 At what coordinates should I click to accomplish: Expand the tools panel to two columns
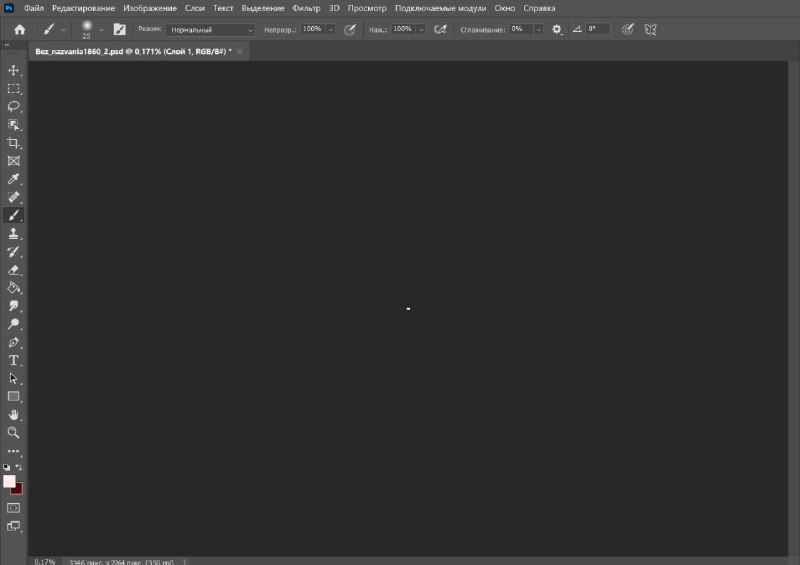click(x=7, y=45)
